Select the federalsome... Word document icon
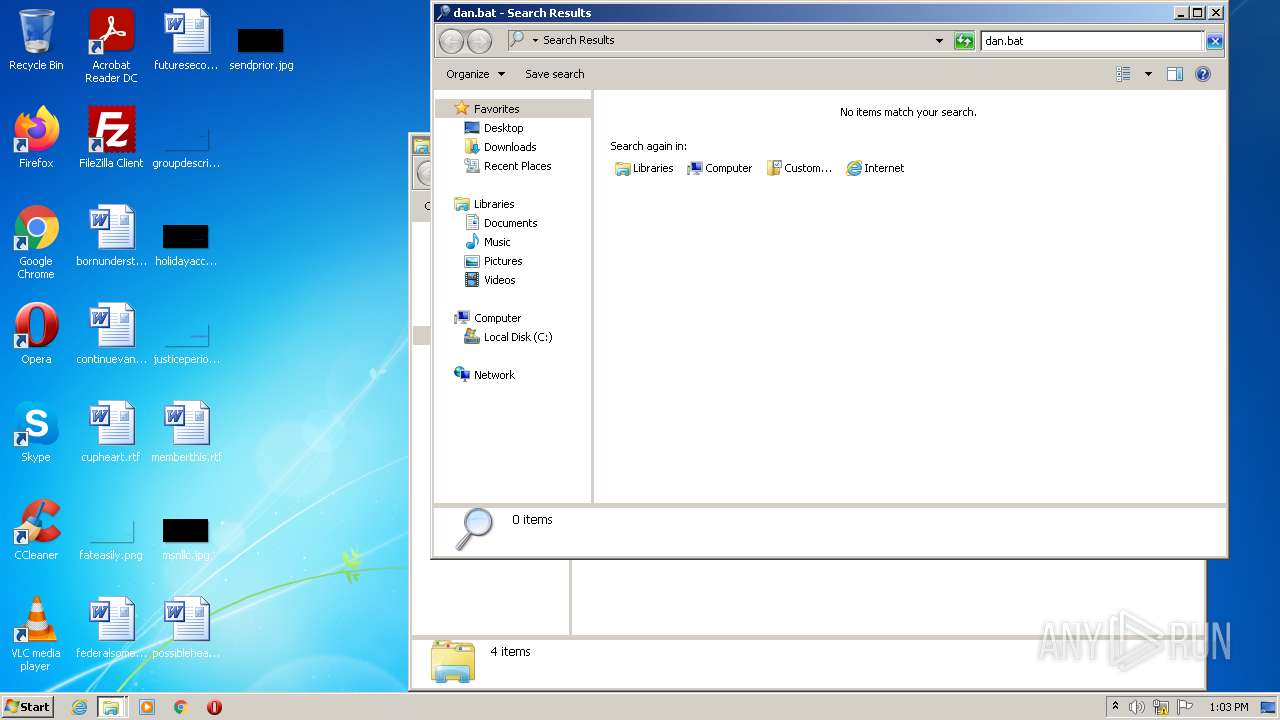The width and height of the screenshot is (1280, 720). (111, 628)
